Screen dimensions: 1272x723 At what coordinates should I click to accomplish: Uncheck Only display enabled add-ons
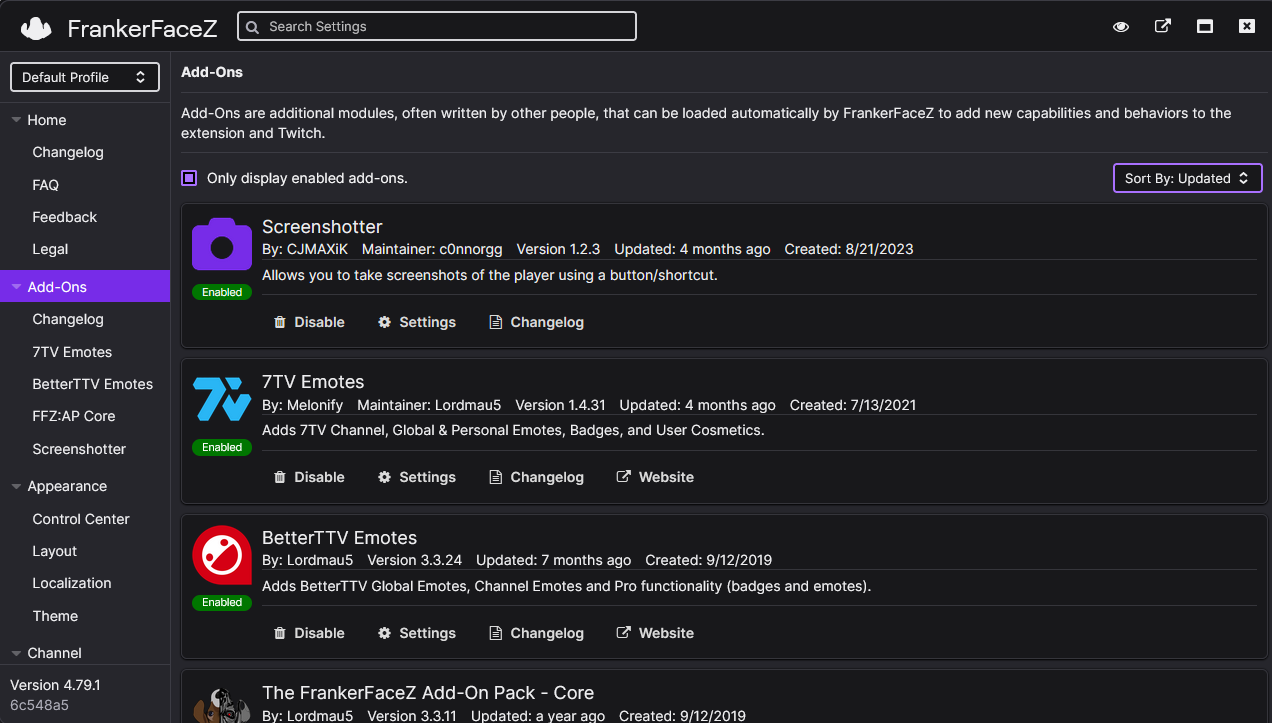click(189, 178)
